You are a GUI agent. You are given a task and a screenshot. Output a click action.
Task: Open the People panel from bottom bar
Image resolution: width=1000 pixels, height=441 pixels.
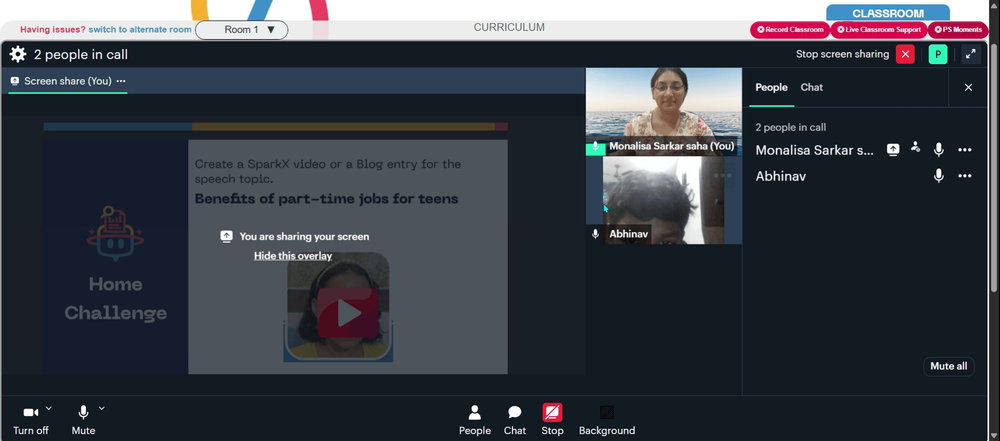point(475,420)
